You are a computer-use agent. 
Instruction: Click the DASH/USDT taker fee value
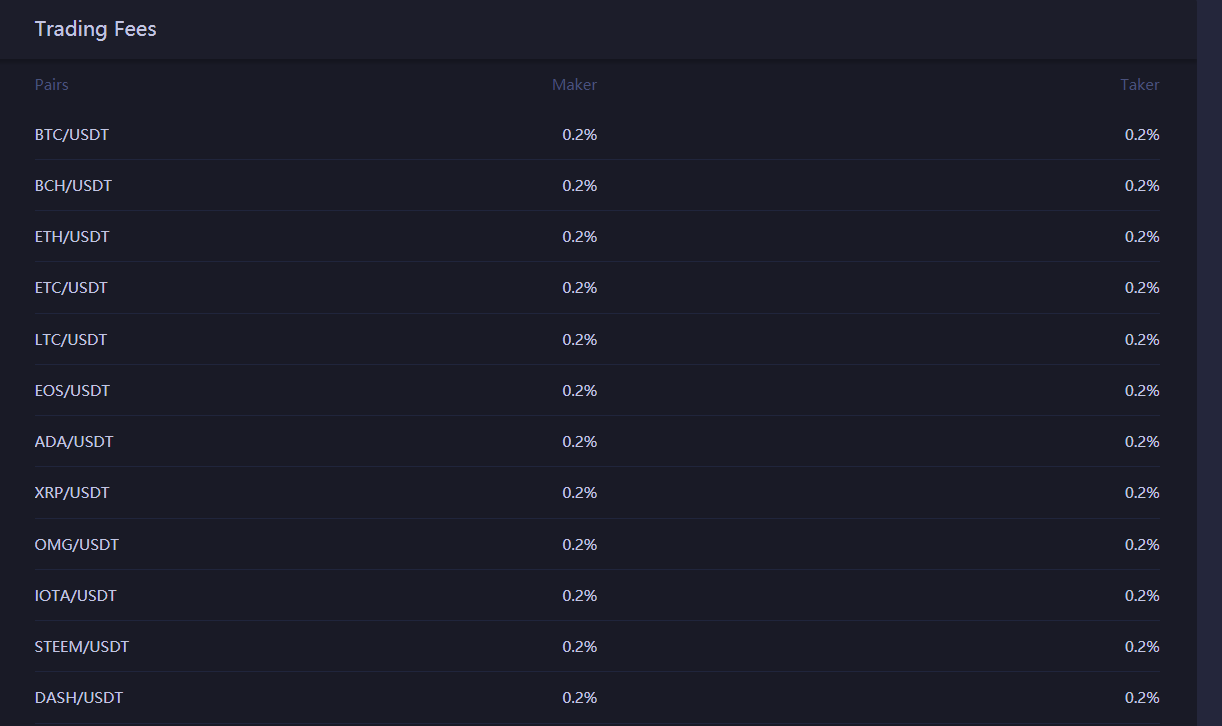click(1143, 698)
